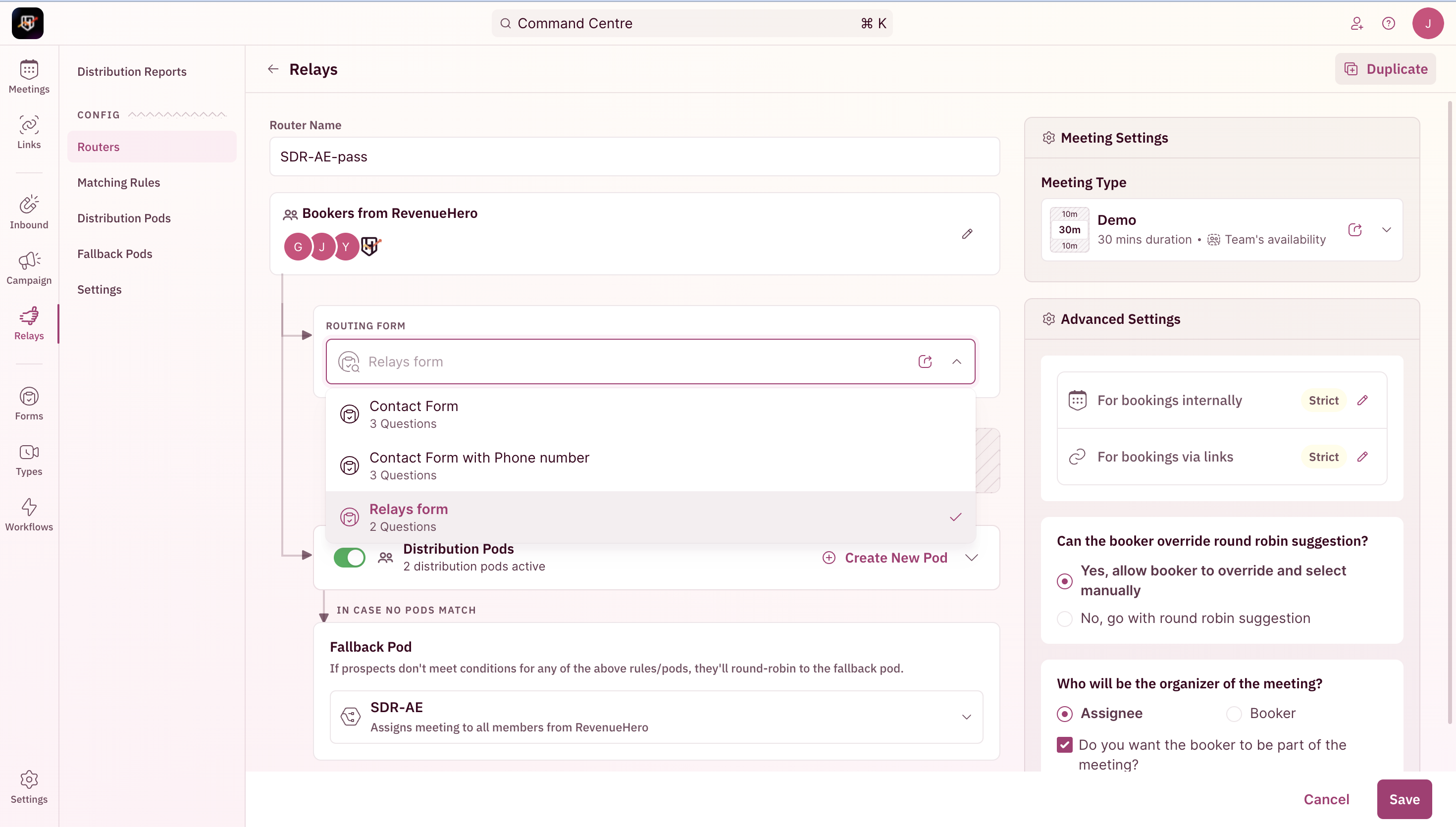Click the Router Name input field
This screenshot has width=1456, height=827.
tap(634, 157)
